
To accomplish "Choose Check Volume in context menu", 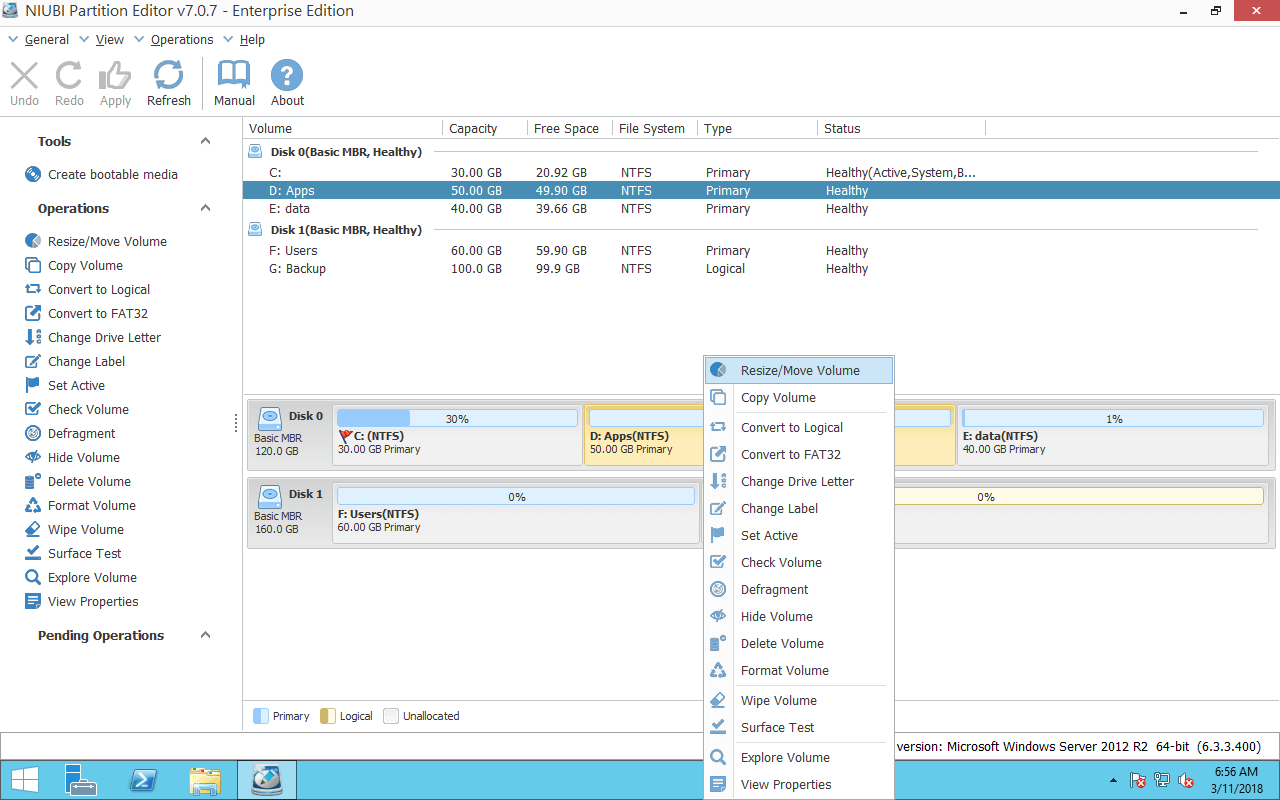I will 799,562.
